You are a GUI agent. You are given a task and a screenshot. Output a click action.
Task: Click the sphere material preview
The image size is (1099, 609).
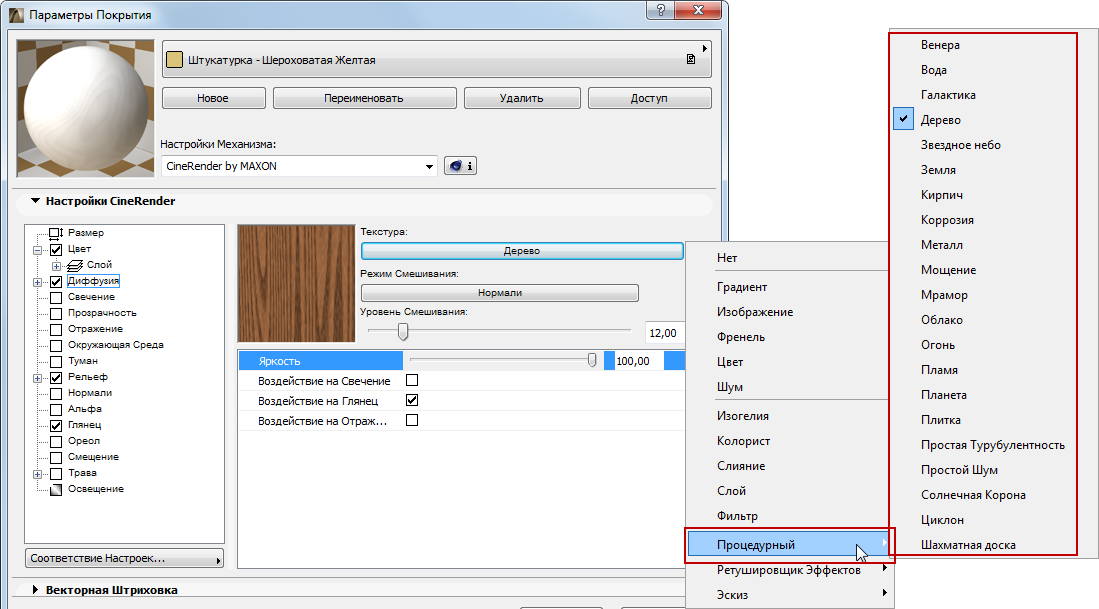[x=86, y=108]
